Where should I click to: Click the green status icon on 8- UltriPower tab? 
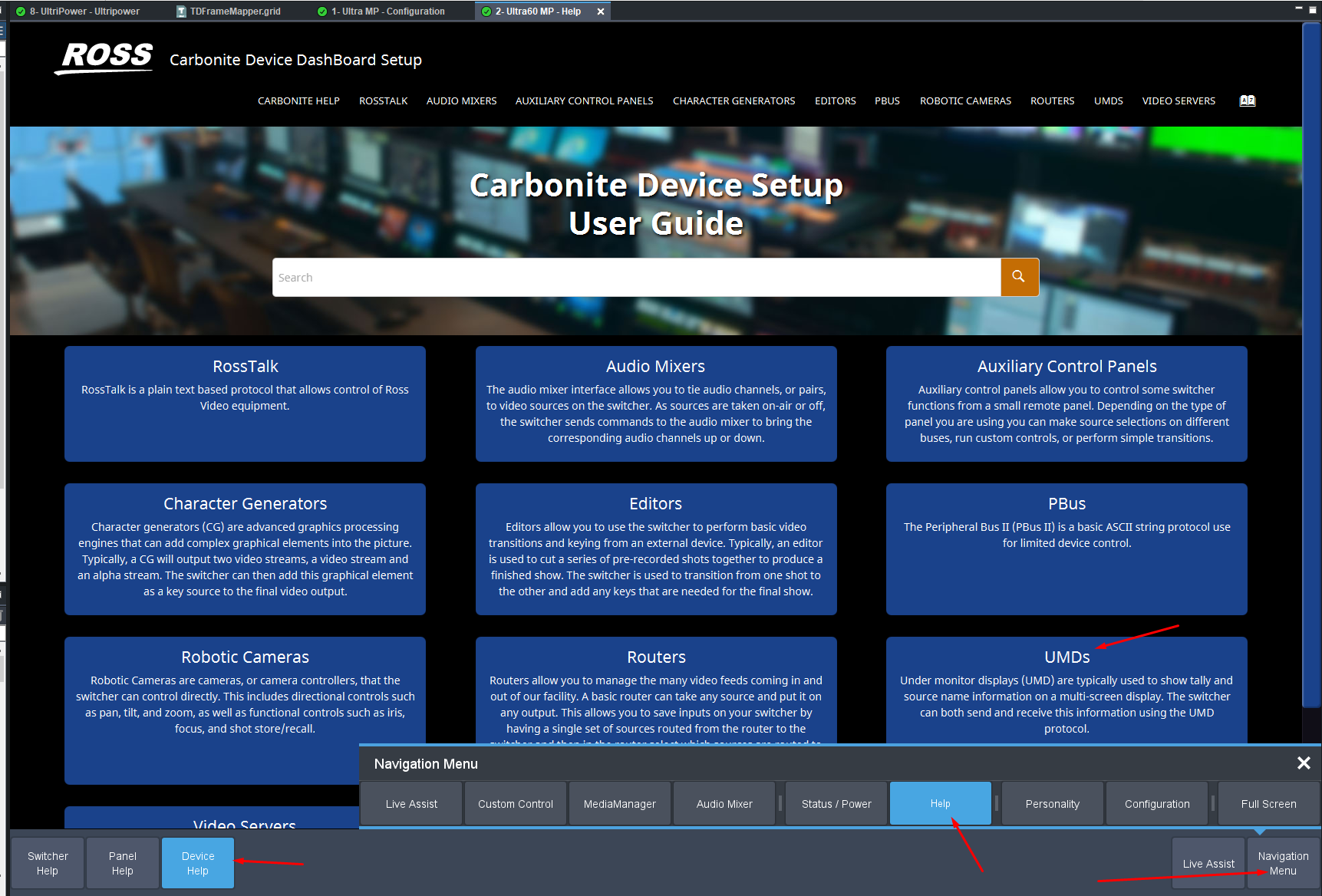(21, 12)
